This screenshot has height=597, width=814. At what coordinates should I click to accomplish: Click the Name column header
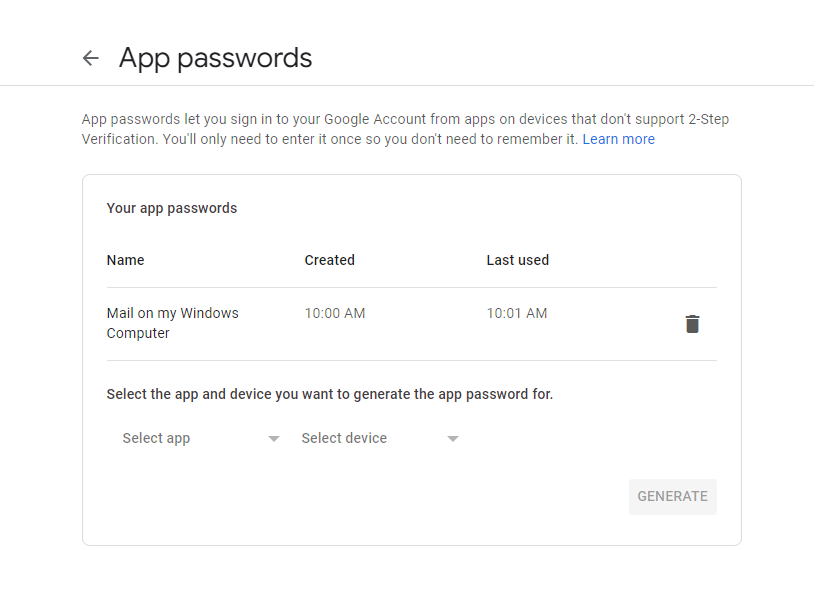125,260
